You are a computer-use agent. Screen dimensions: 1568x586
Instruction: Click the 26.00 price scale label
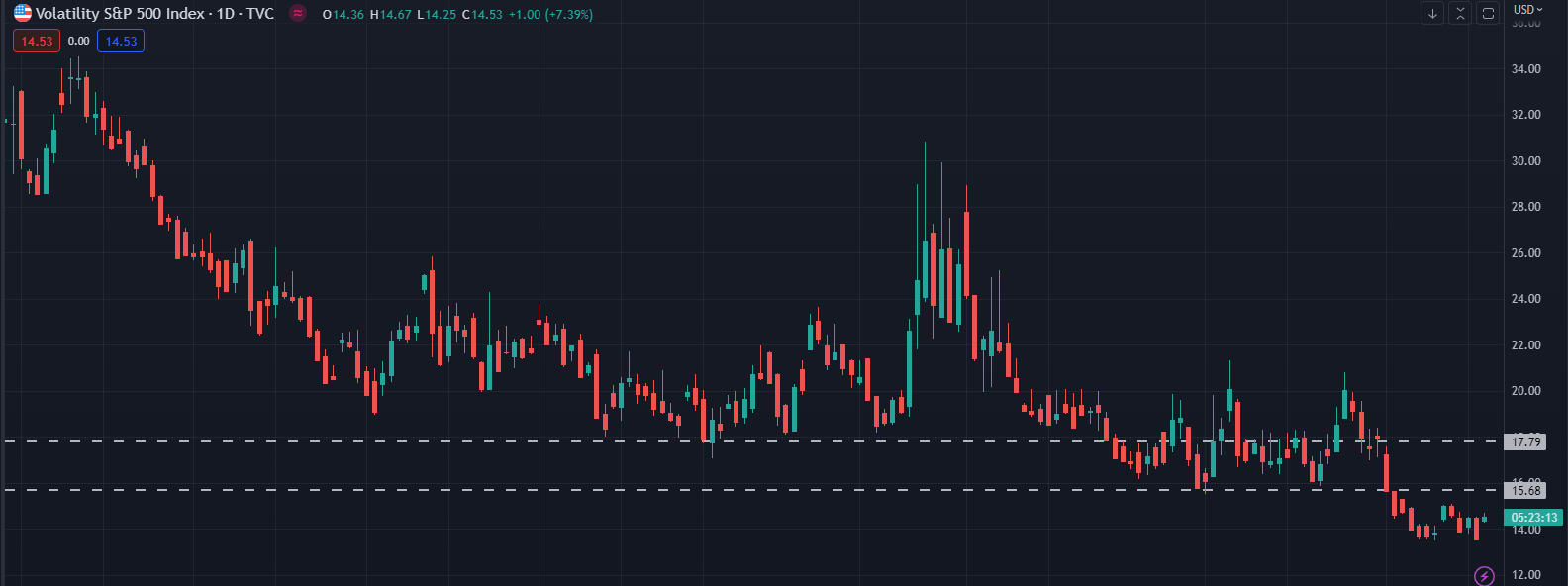(x=1525, y=253)
